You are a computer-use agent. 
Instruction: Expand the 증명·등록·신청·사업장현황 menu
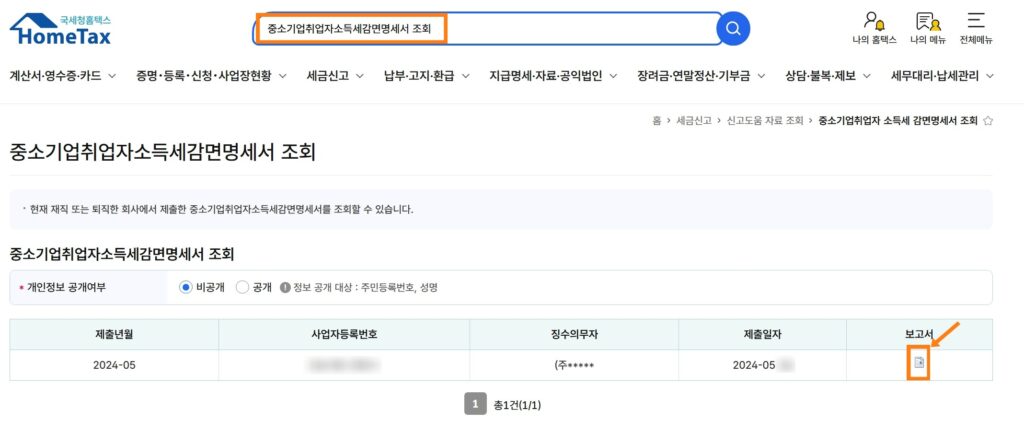(212, 76)
